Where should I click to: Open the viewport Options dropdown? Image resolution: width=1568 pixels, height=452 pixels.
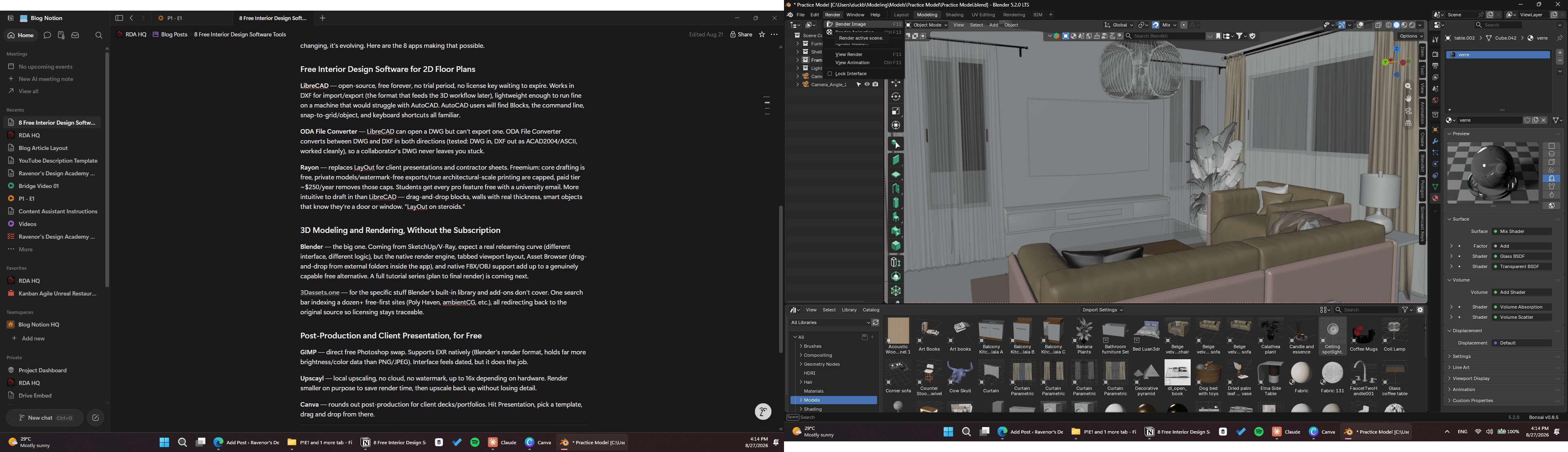click(1411, 36)
